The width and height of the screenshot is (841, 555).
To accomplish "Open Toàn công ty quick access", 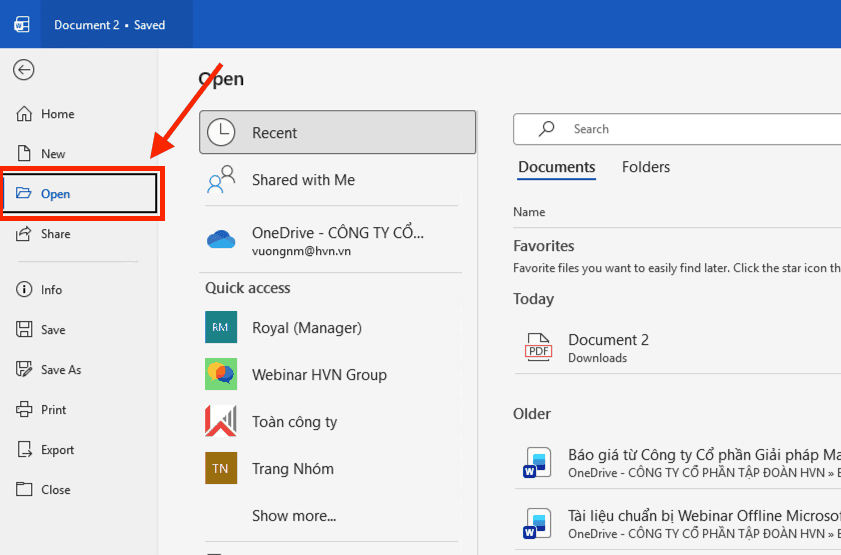I will click(331, 421).
